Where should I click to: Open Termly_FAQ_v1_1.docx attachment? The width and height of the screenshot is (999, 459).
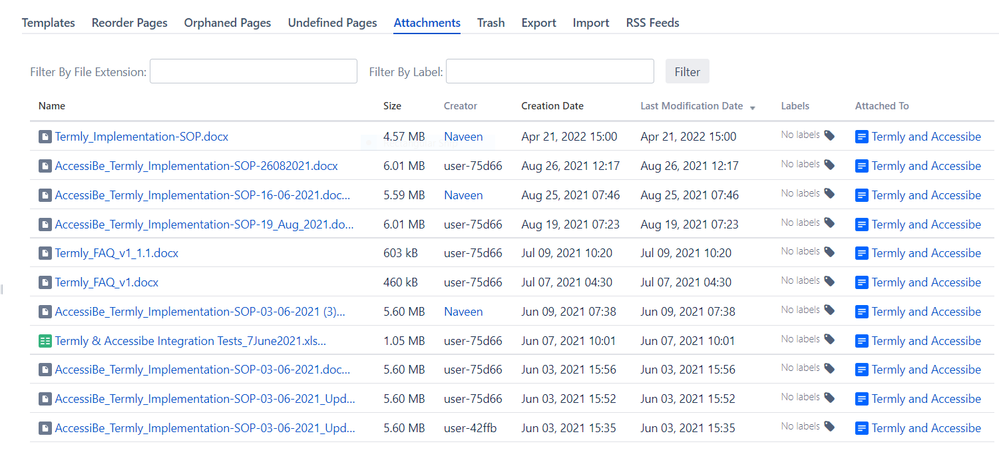click(117, 253)
